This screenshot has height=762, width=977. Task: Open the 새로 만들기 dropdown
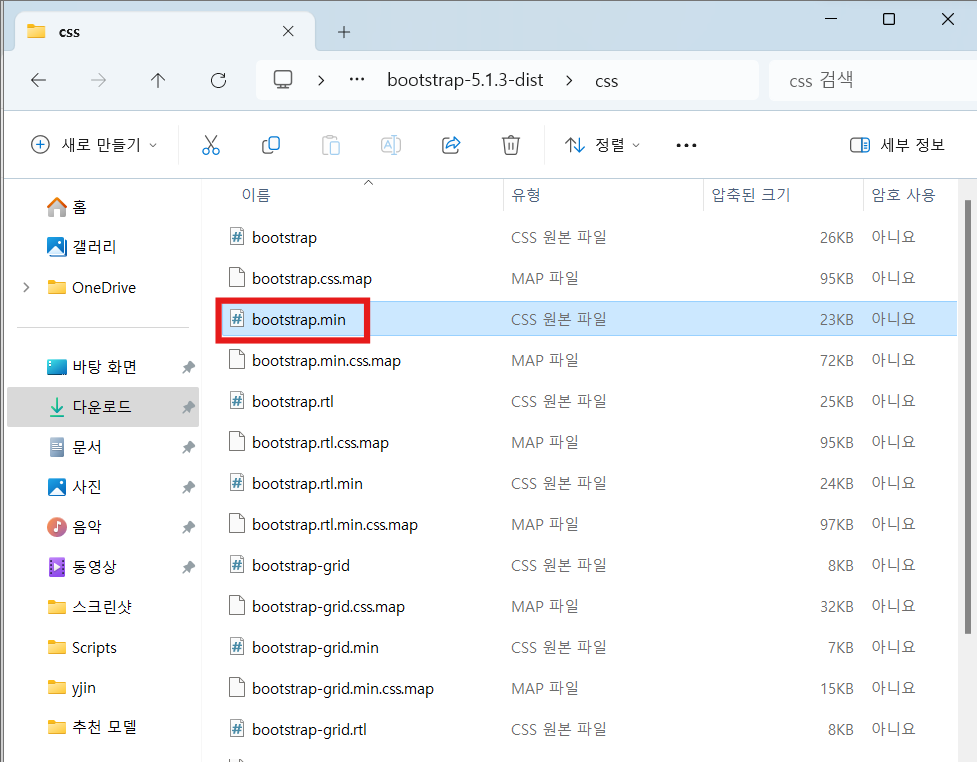pos(93,145)
